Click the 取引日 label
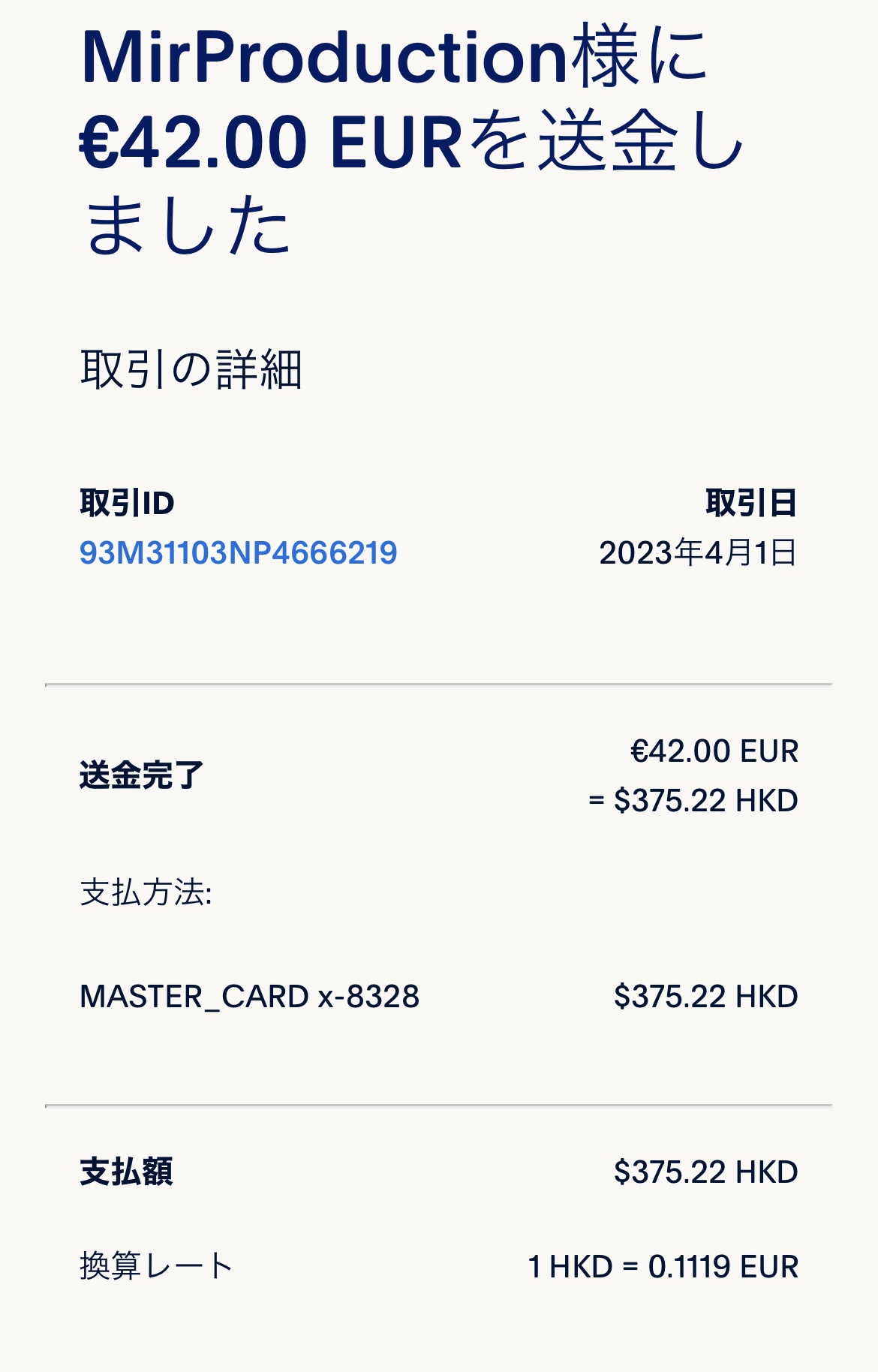This screenshot has width=878, height=1372. (750, 503)
